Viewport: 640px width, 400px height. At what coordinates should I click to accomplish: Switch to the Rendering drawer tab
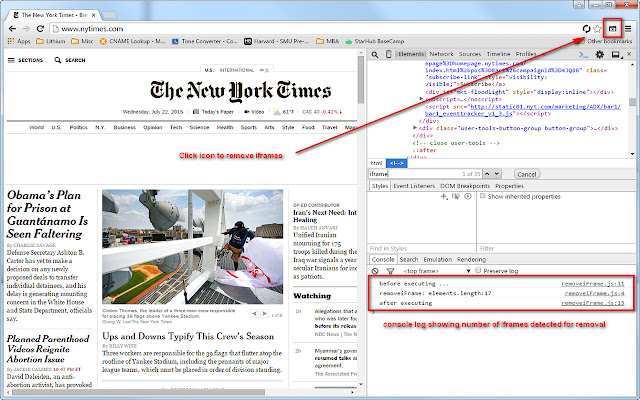(471, 260)
